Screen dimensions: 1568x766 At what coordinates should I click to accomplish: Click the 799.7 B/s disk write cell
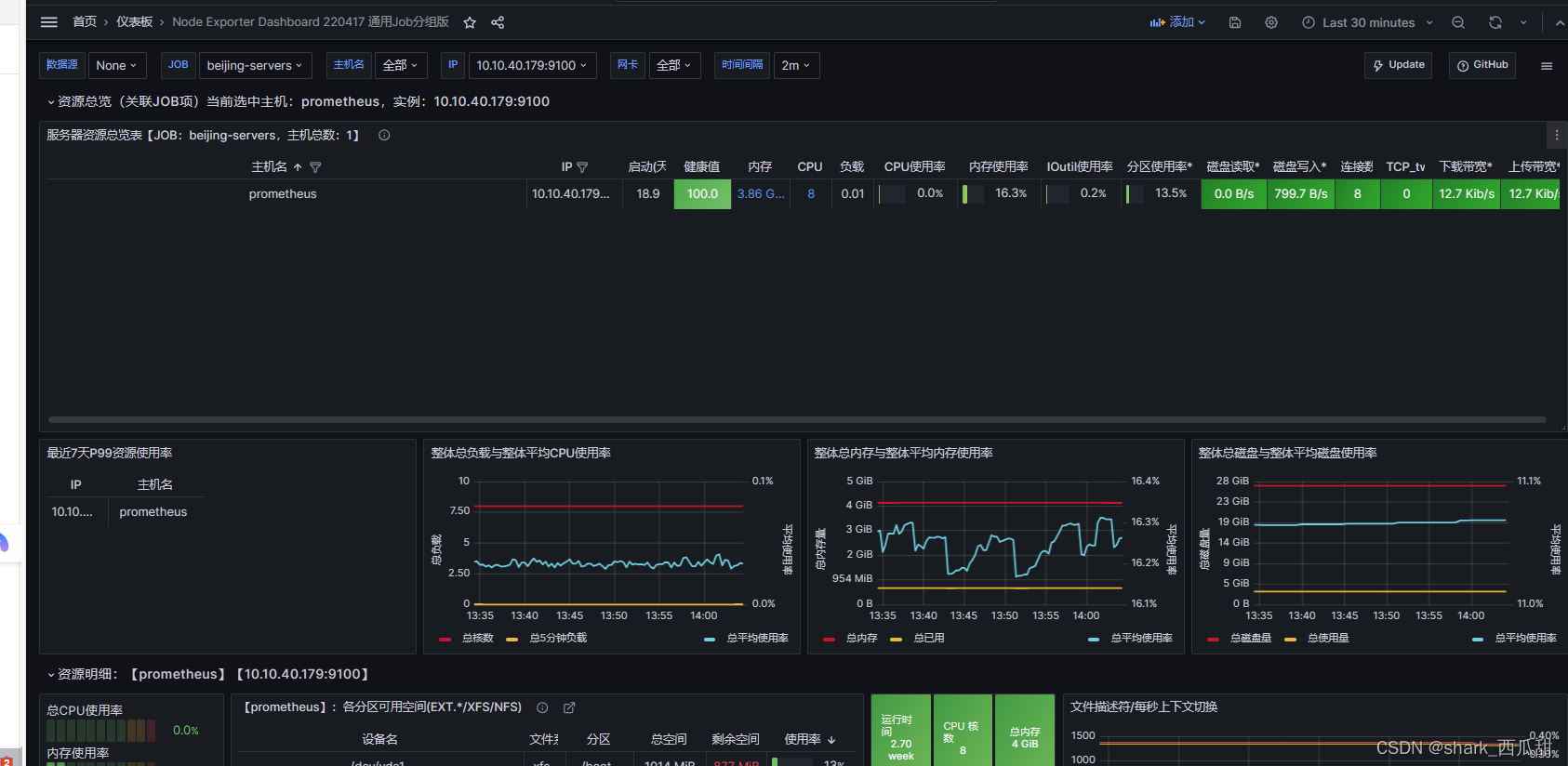click(1301, 194)
